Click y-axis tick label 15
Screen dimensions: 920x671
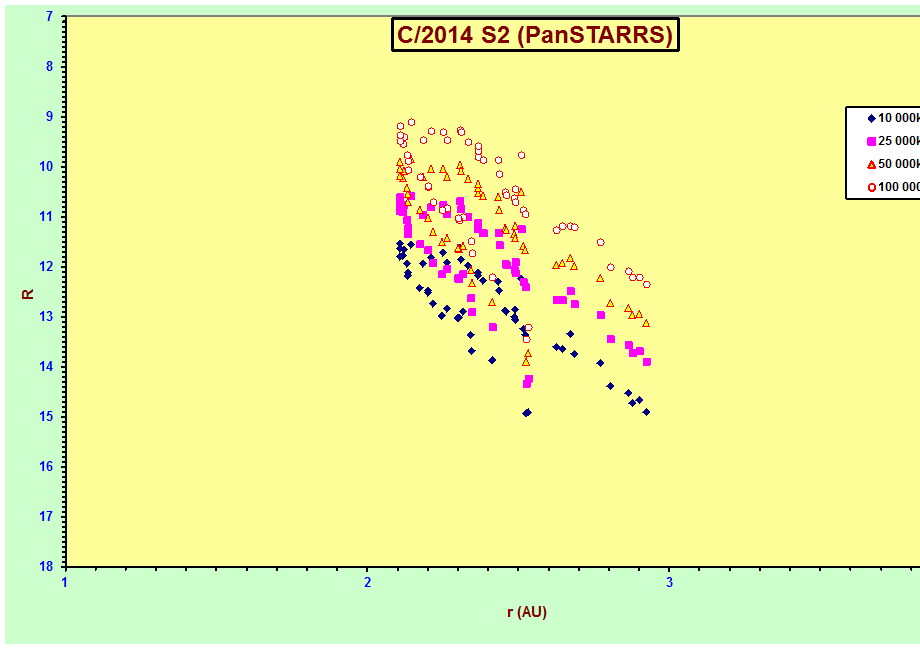46,416
